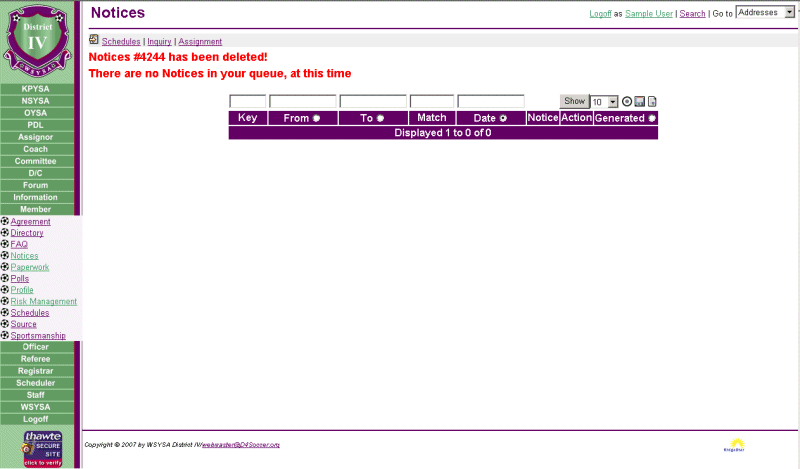Click the Key filter input field
The image size is (800, 469).
pos(247,102)
